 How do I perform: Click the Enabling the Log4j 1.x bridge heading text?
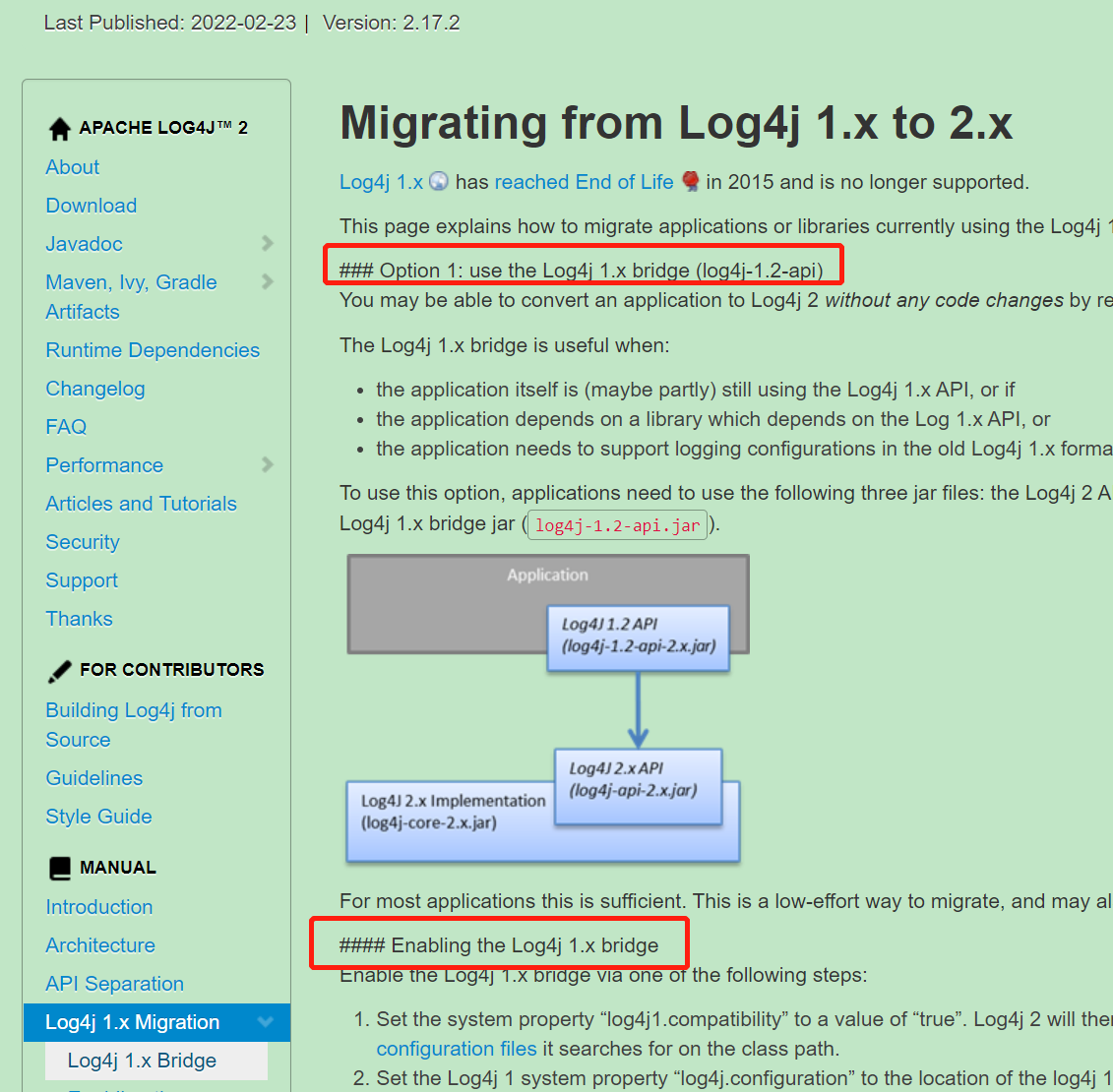(x=499, y=945)
